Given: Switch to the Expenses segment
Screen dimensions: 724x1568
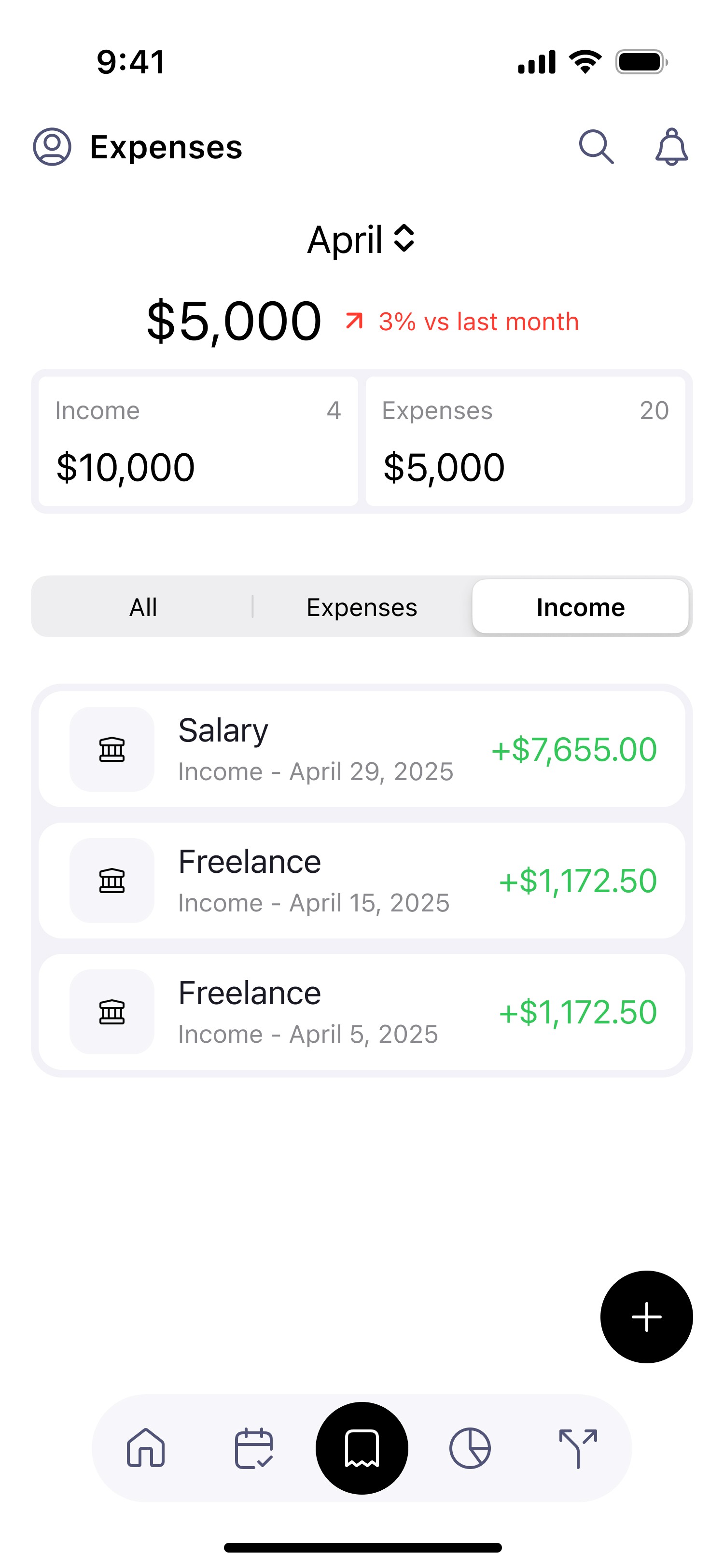Looking at the screenshot, I should click(362, 607).
